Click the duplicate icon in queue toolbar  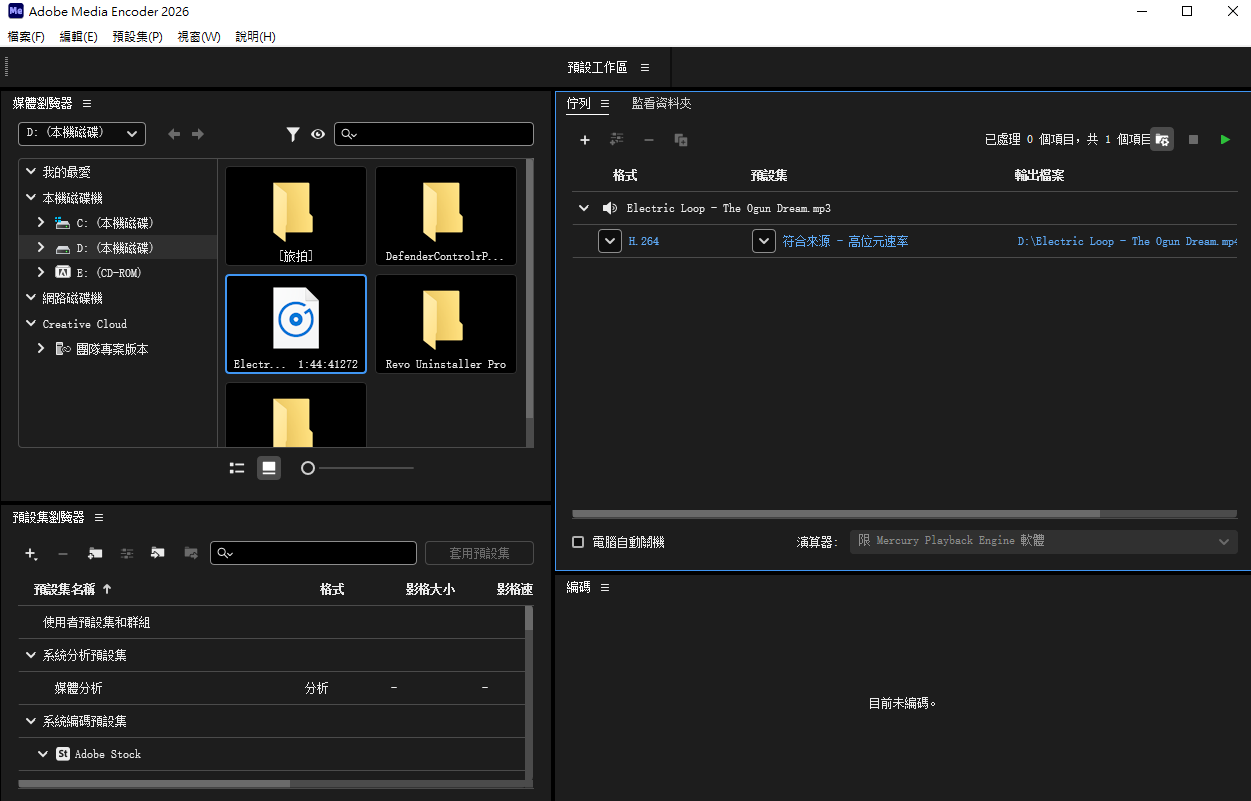coord(681,140)
